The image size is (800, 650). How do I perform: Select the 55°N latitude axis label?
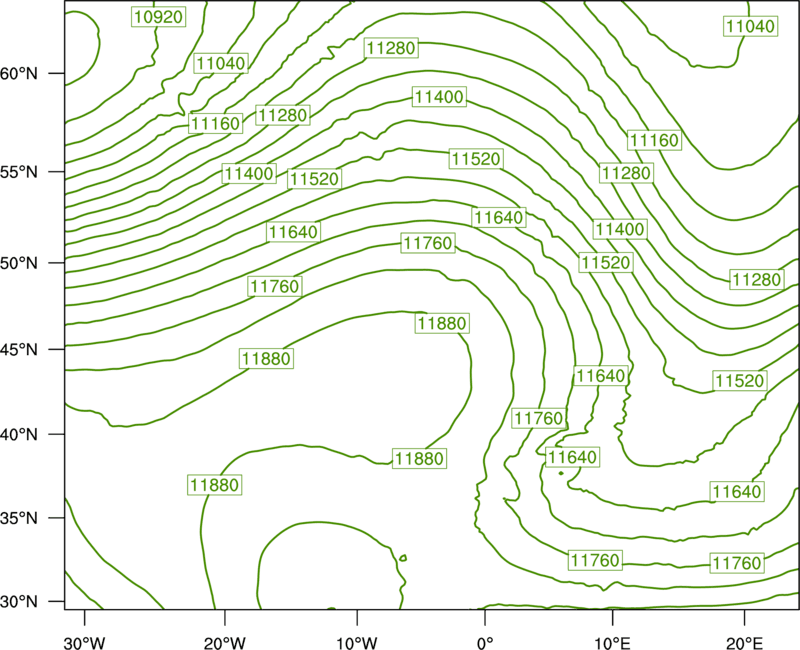click(x=19, y=172)
